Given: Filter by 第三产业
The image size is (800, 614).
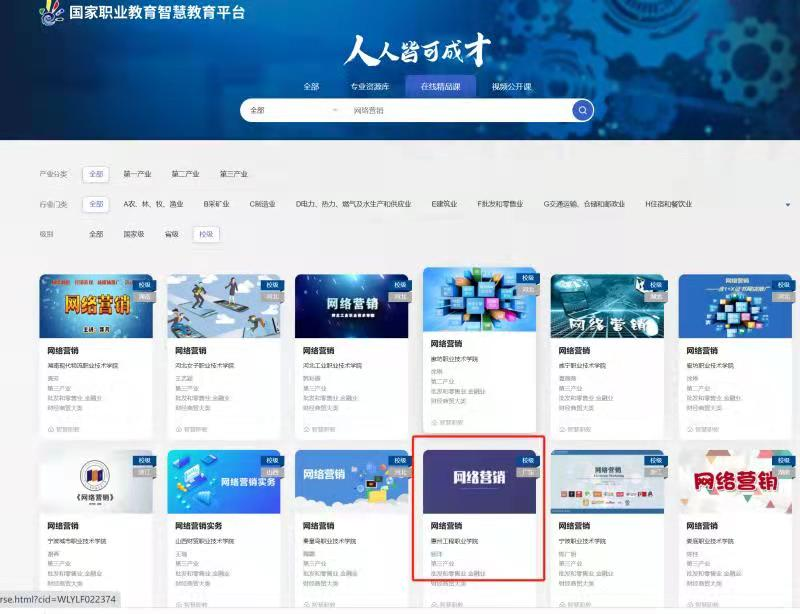Looking at the screenshot, I should 234,174.
